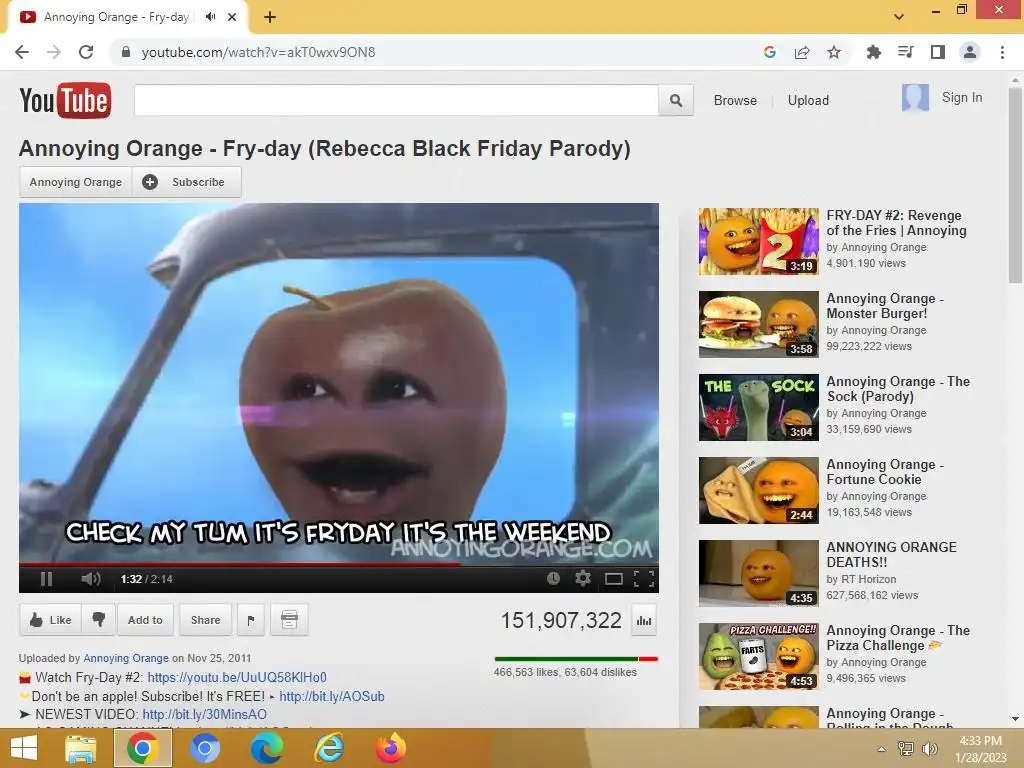
Task: Click the Watch Later clock icon
Action: (553, 578)
